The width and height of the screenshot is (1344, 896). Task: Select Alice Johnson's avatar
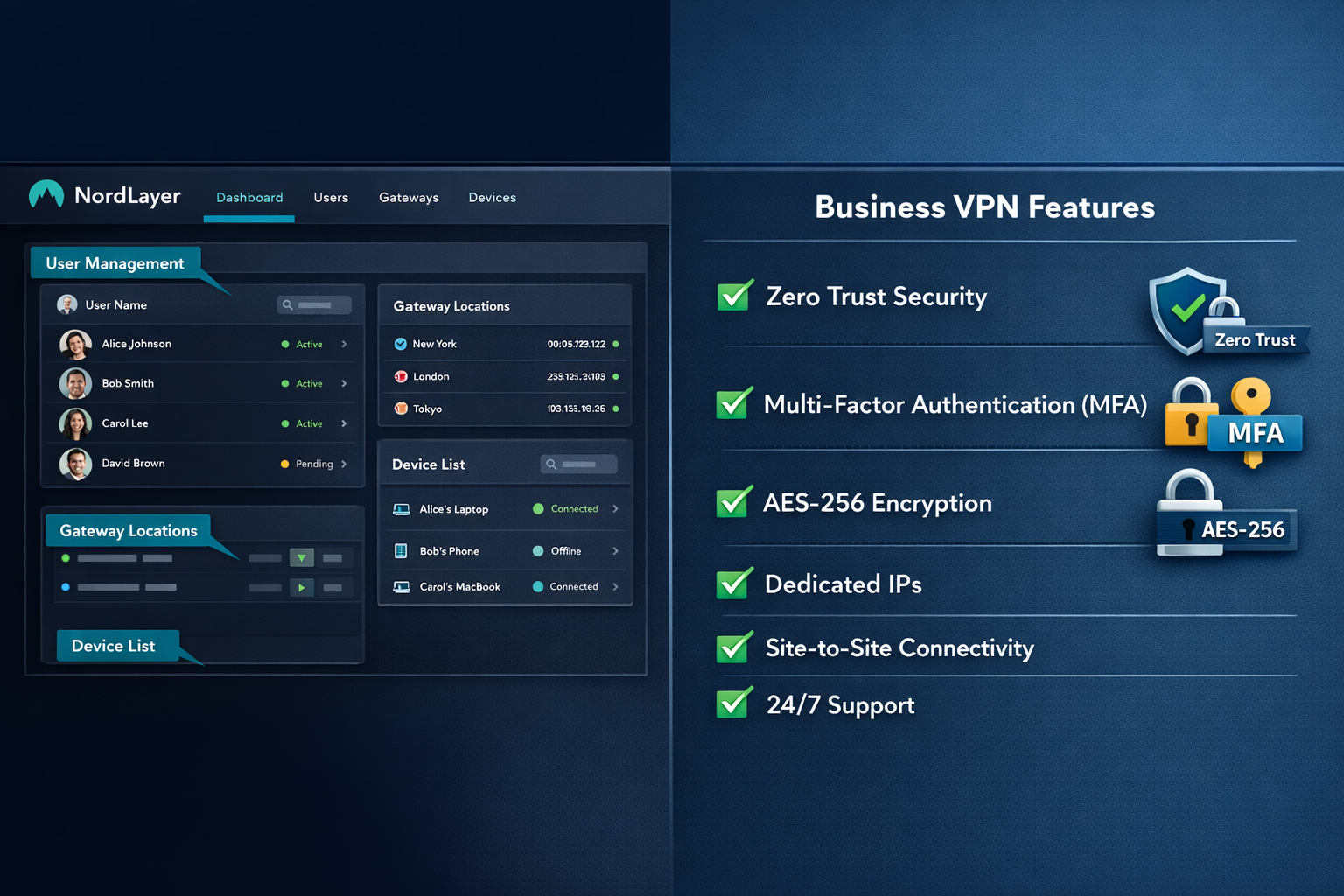pyautogui.click(x=75, y=344)
